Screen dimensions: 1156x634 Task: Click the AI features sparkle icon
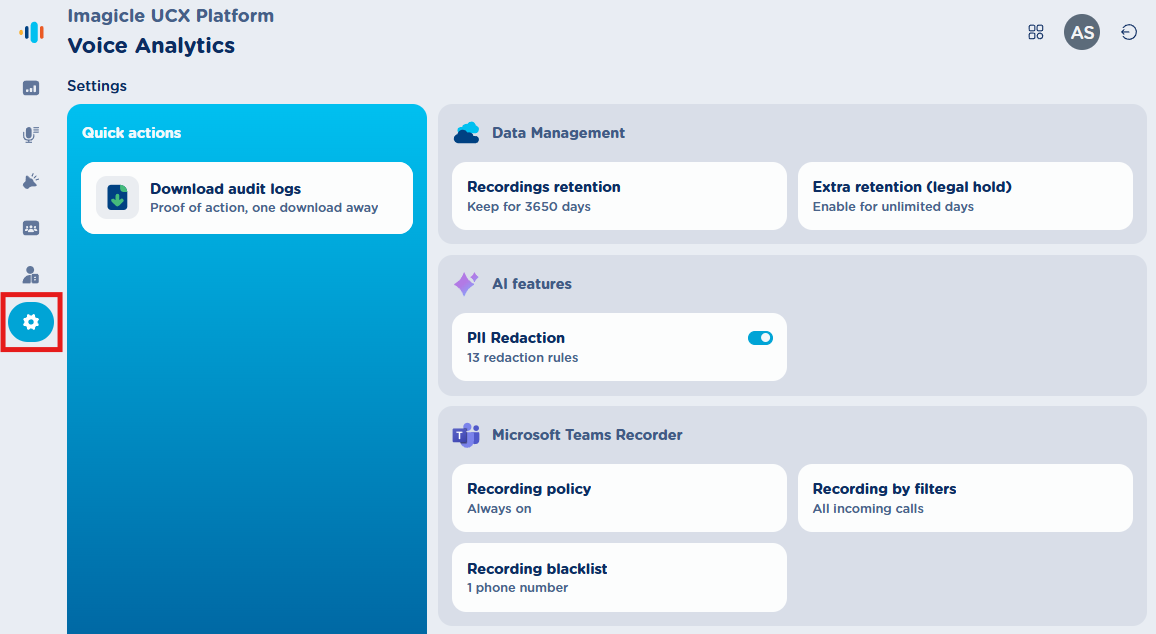pos(466,284)
